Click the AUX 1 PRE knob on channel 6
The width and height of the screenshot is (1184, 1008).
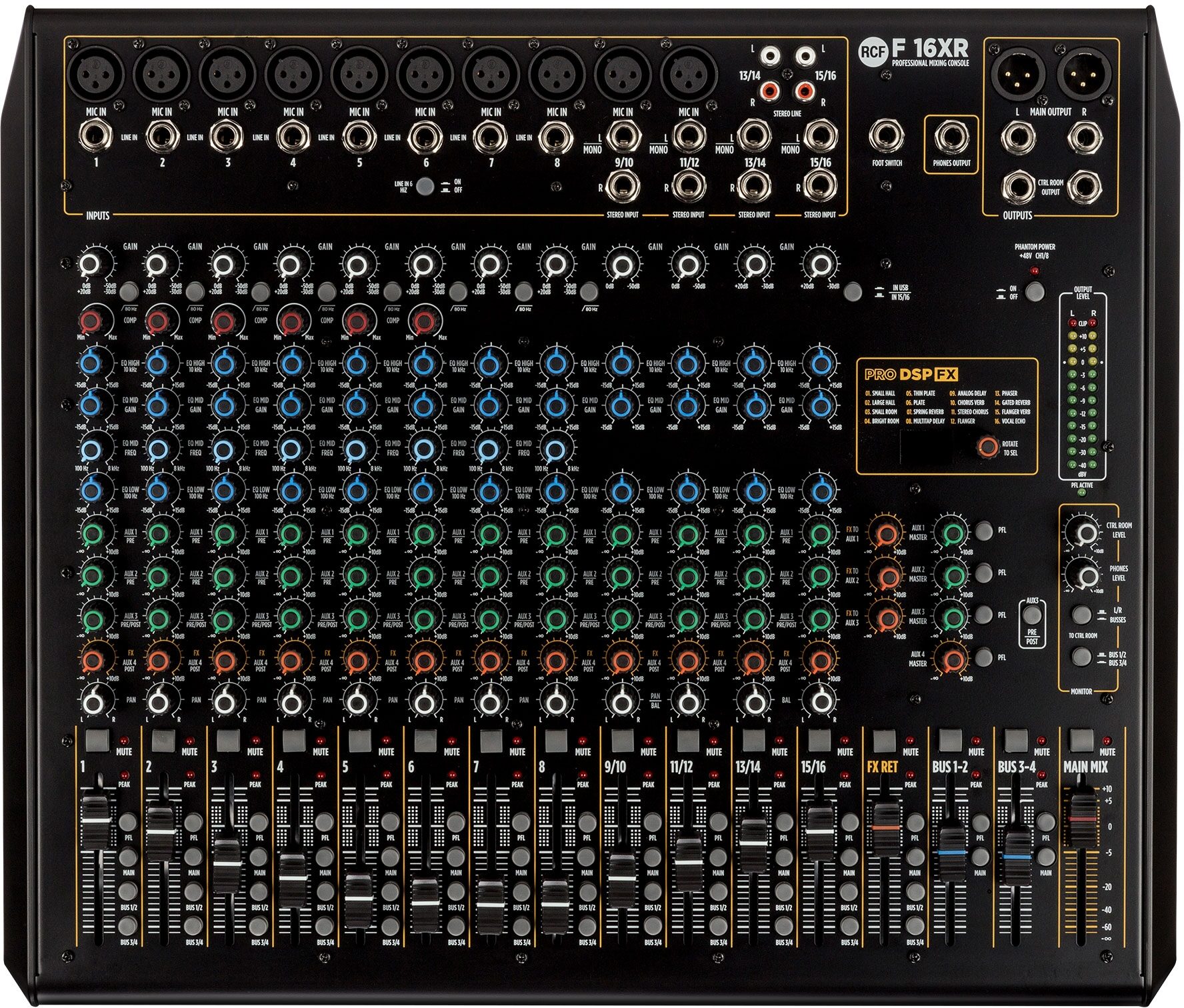point(422,533)
